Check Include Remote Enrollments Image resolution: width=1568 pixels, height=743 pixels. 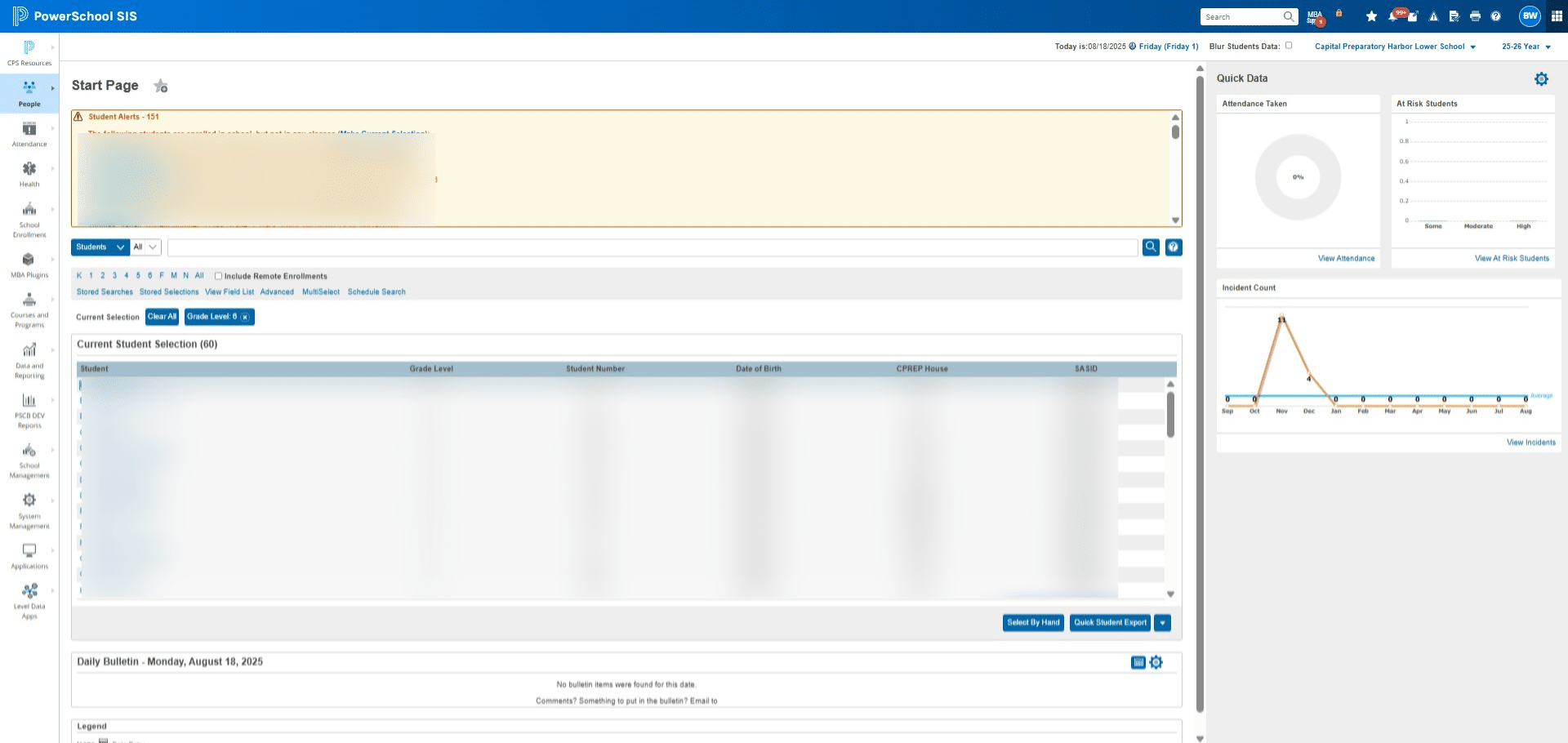(x=218, y=276)
